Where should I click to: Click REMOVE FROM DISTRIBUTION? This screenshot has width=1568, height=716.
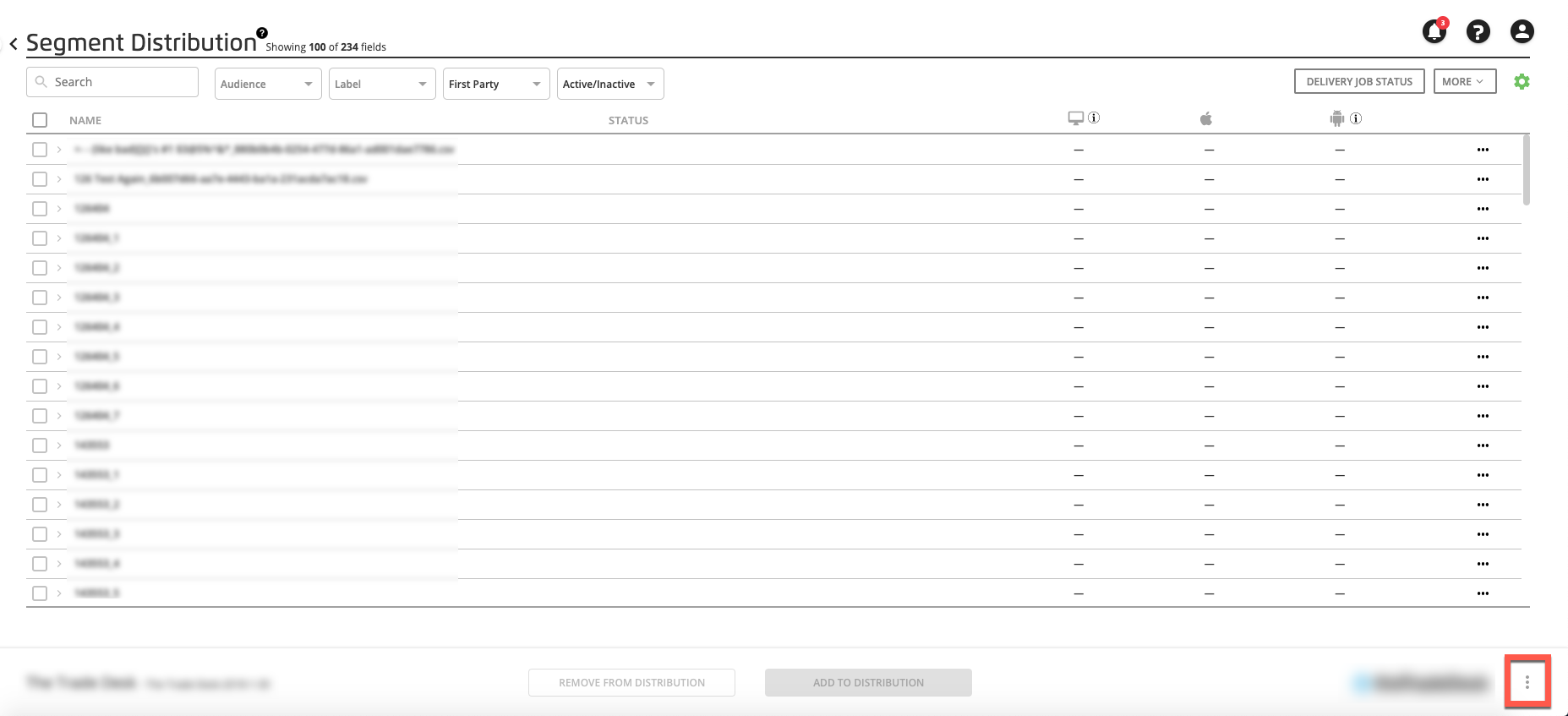point(631,682)
